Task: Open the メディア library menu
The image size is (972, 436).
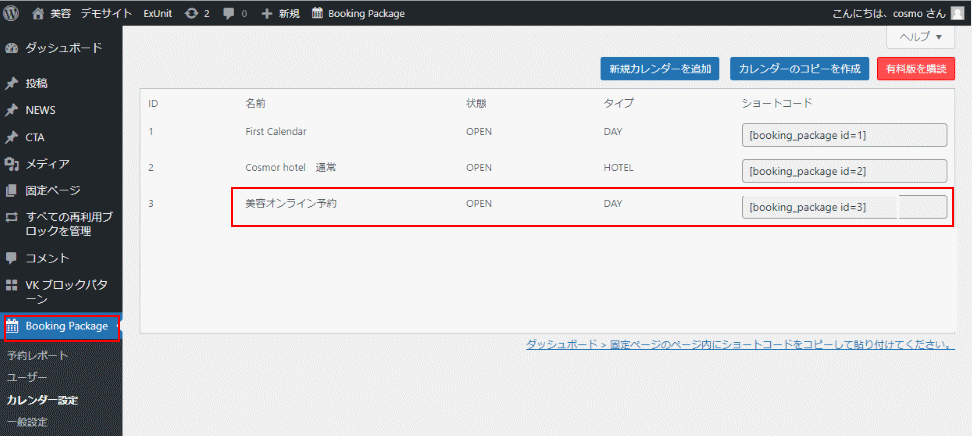Action: click(47, 163)
